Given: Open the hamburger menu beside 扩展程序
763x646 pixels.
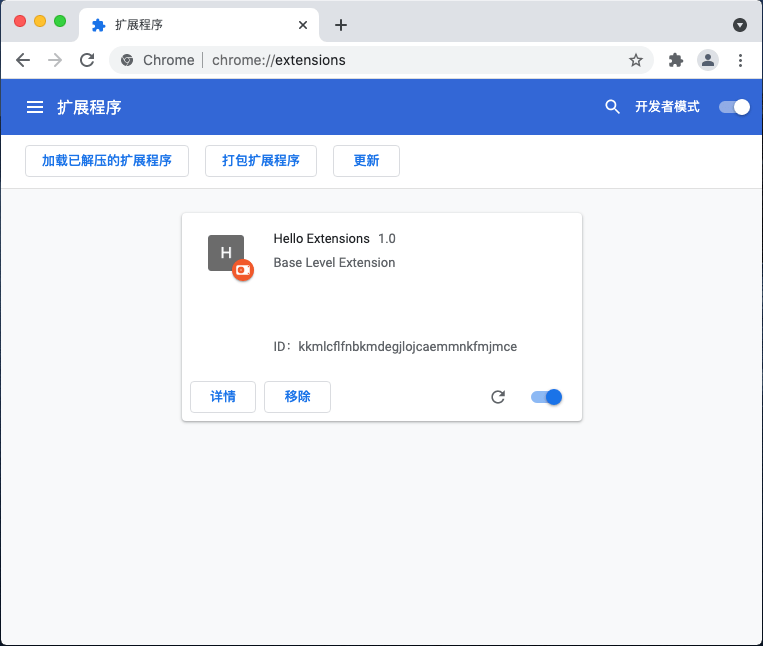Looking at the screenshot, I should pyautogui.click(x=35, y=107).
